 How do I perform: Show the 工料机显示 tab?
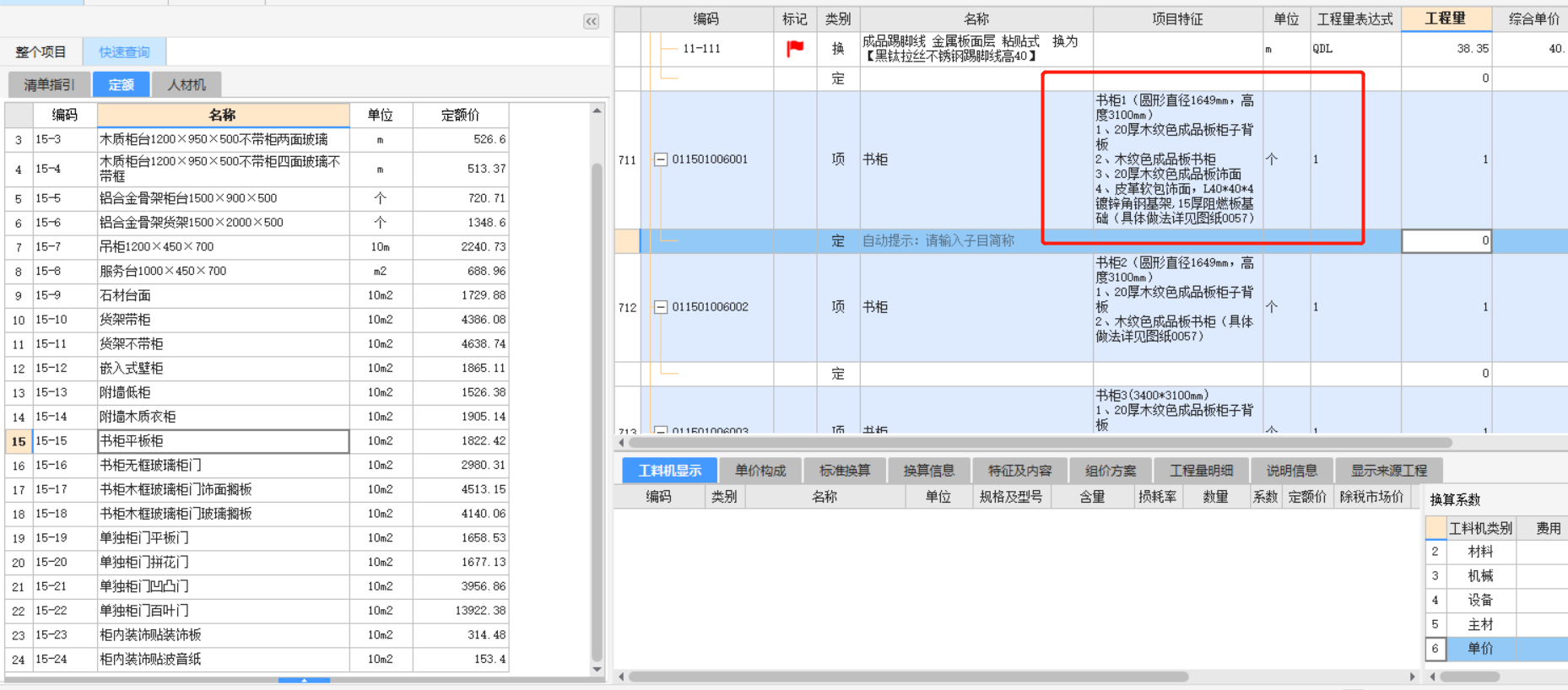[x=670, y=471]
